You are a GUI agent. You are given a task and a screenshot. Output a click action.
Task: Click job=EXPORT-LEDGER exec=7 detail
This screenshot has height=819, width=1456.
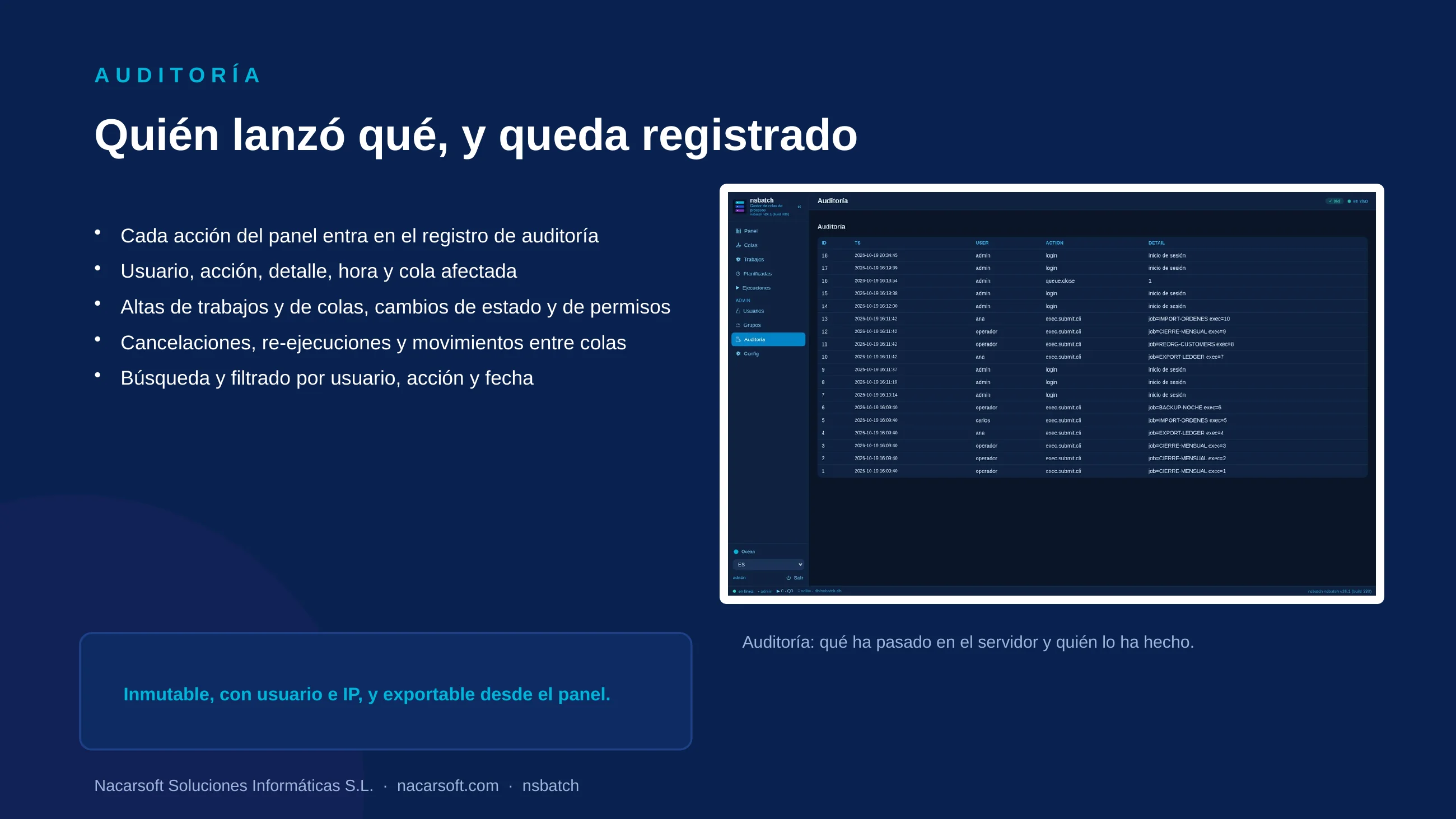click(x=1186, y=357)
